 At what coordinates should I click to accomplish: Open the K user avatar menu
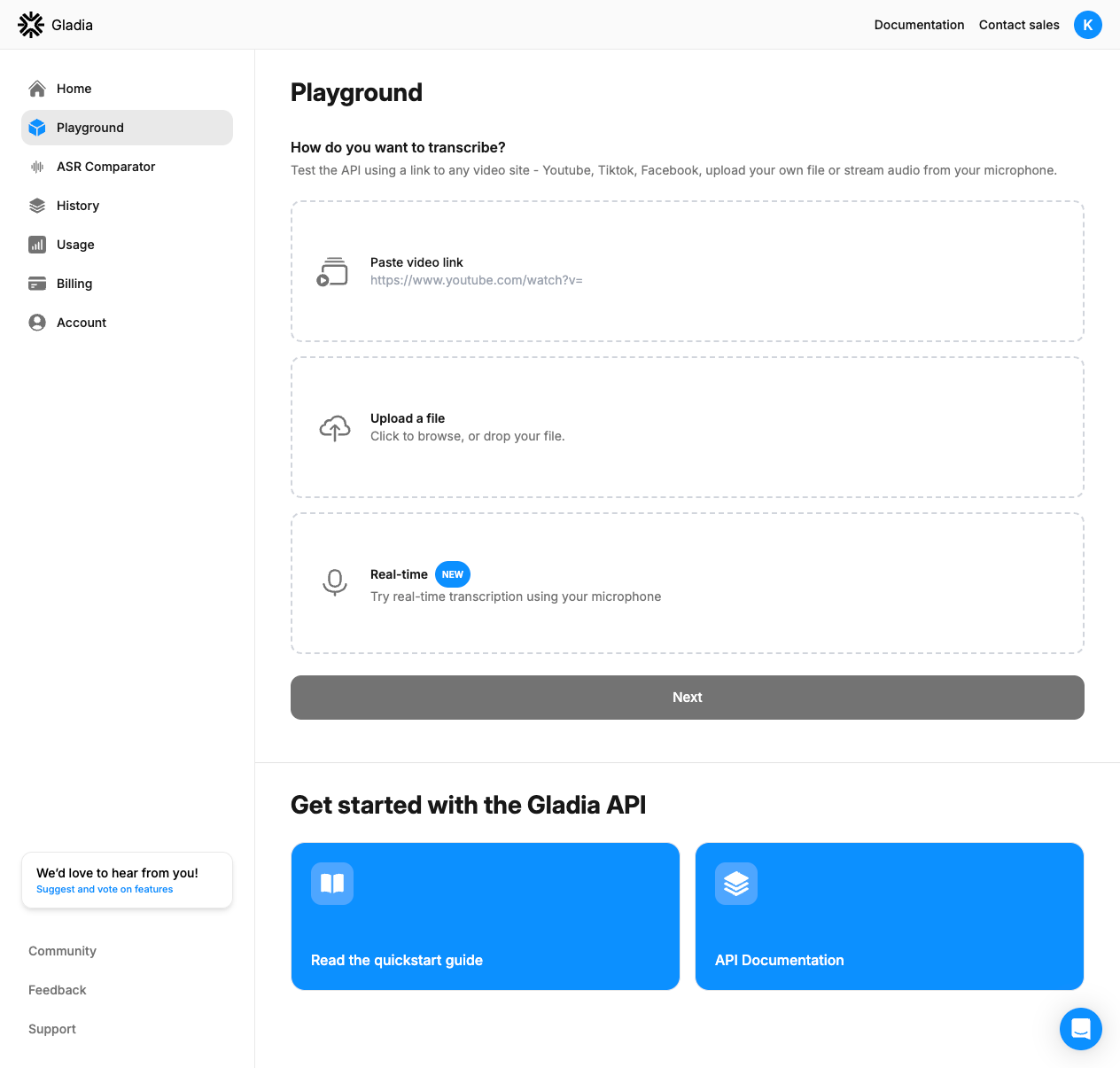click(x=1088, y=25)
